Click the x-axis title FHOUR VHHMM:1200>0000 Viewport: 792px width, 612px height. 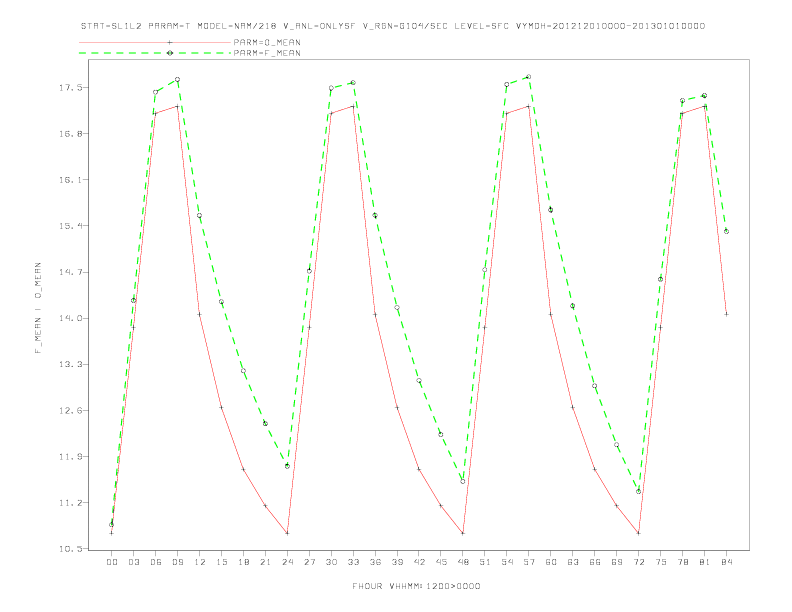[x=416, y=586]
